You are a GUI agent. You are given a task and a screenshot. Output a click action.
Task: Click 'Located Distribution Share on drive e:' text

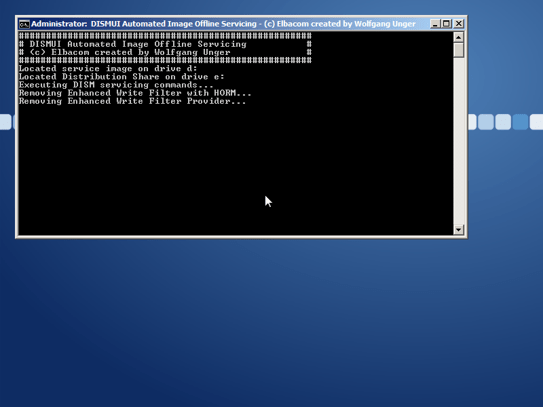[x=121, y=77]
